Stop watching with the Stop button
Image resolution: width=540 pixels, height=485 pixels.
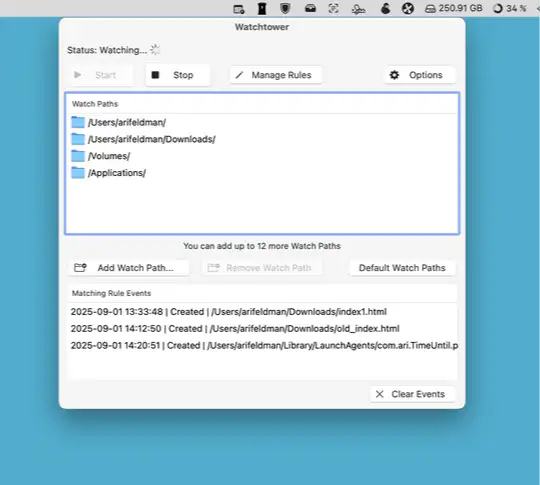pyautogui.click(x=178, y=75)
